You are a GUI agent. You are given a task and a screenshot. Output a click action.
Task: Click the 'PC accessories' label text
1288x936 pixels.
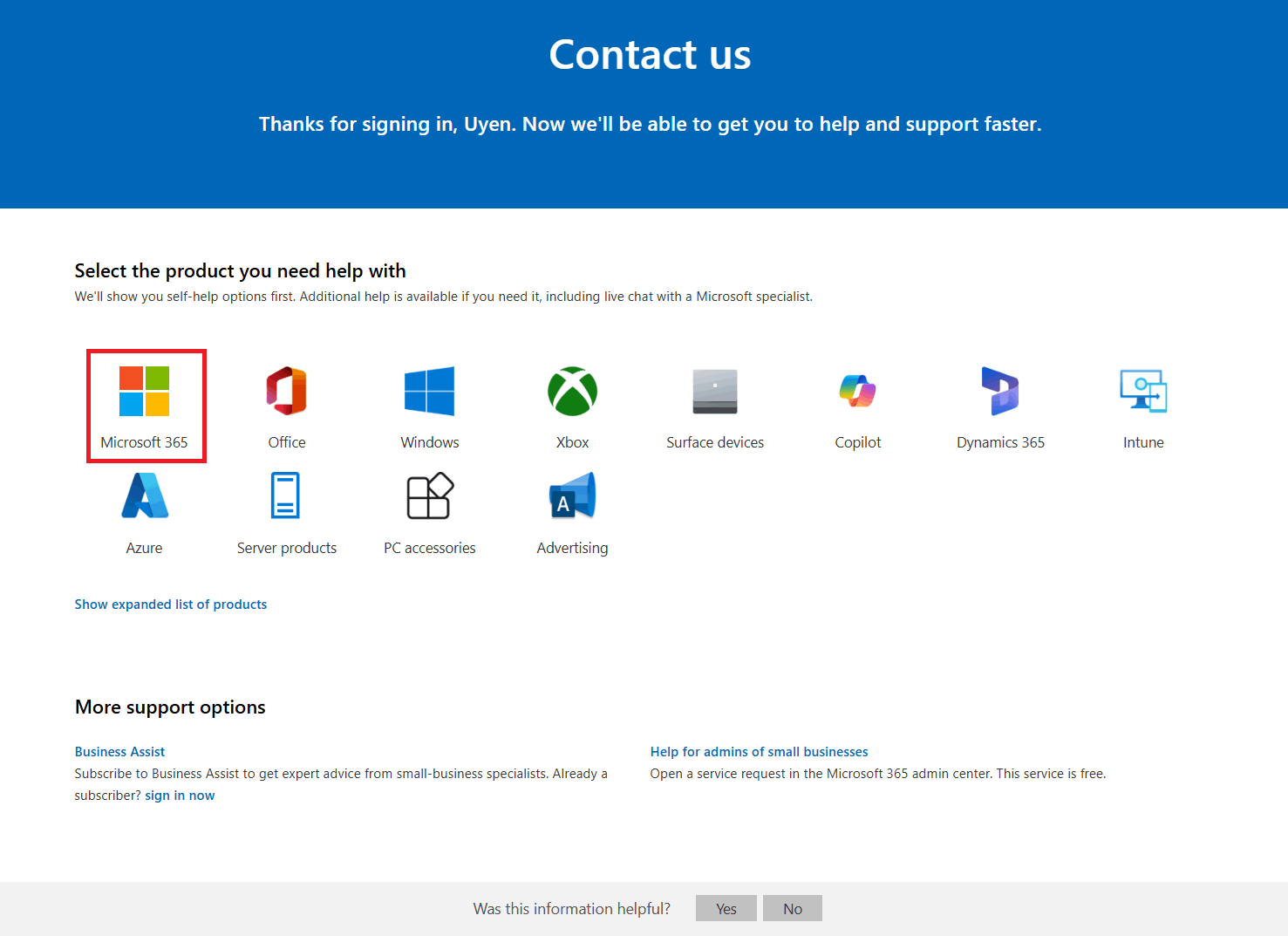click(x=430, y=548)
